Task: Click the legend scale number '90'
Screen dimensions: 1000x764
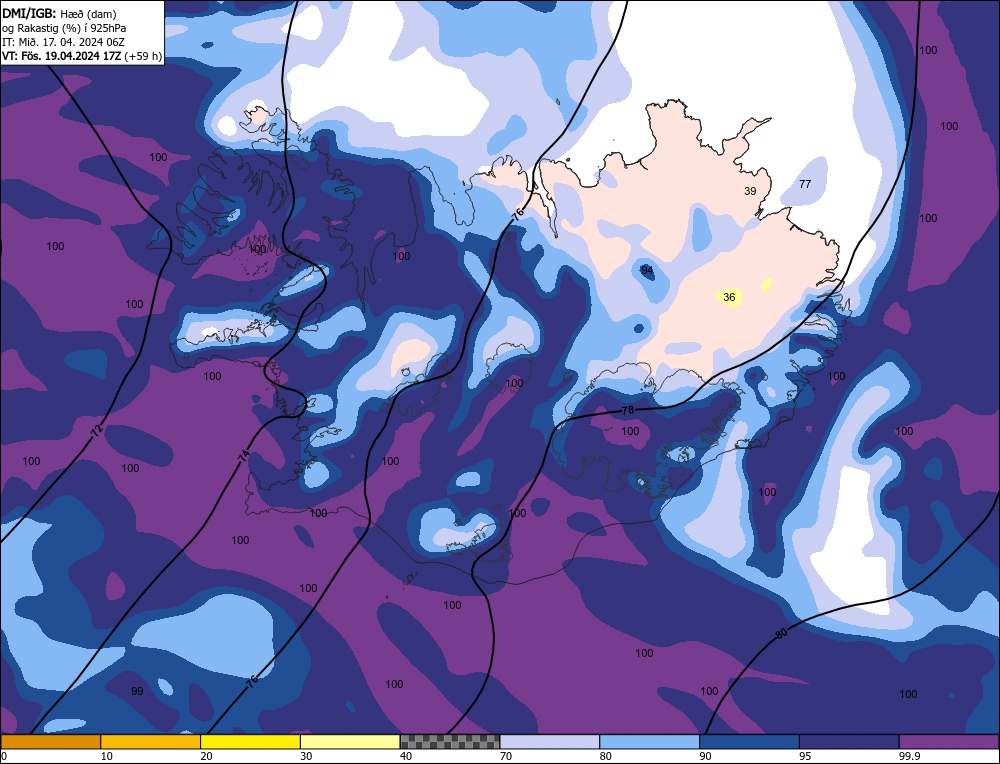Action: pos(705,756)
